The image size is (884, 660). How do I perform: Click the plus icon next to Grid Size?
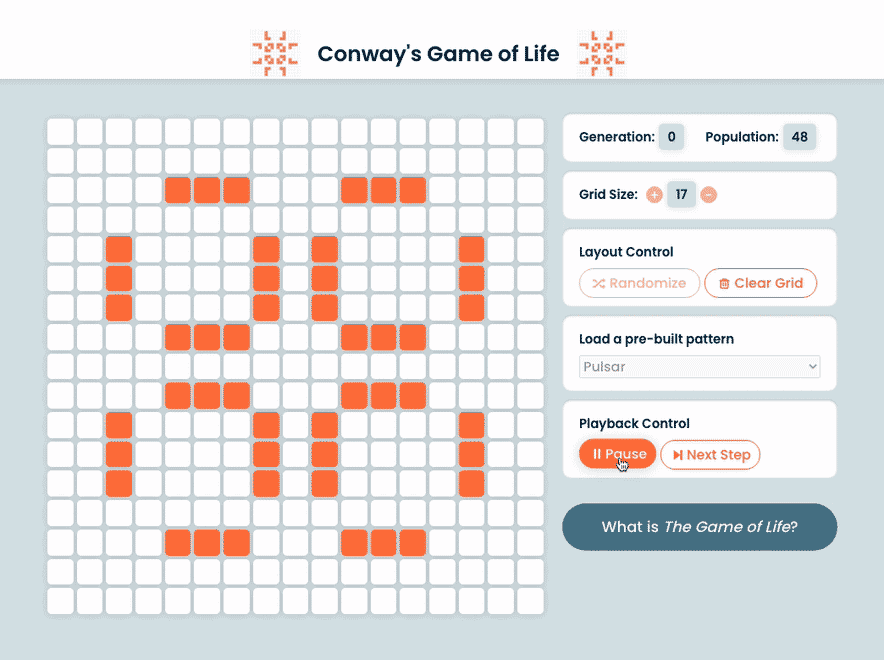654,195
